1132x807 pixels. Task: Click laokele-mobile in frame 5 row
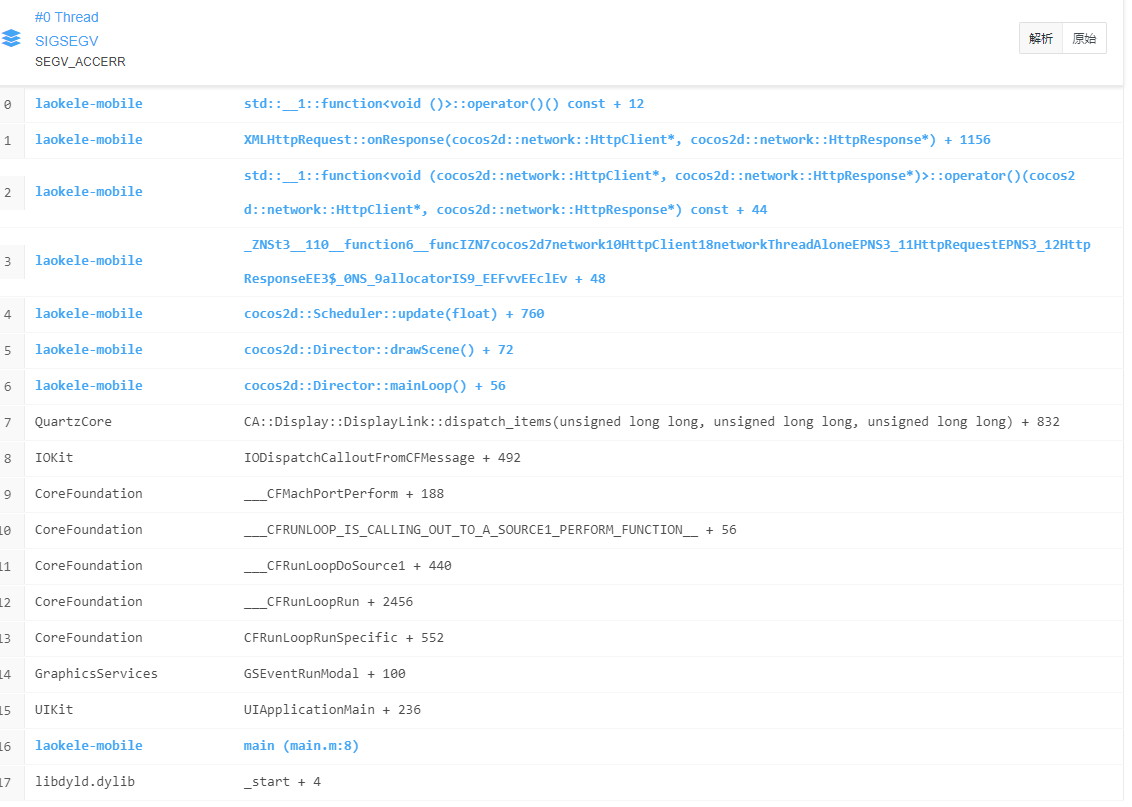tap(89, 350)
